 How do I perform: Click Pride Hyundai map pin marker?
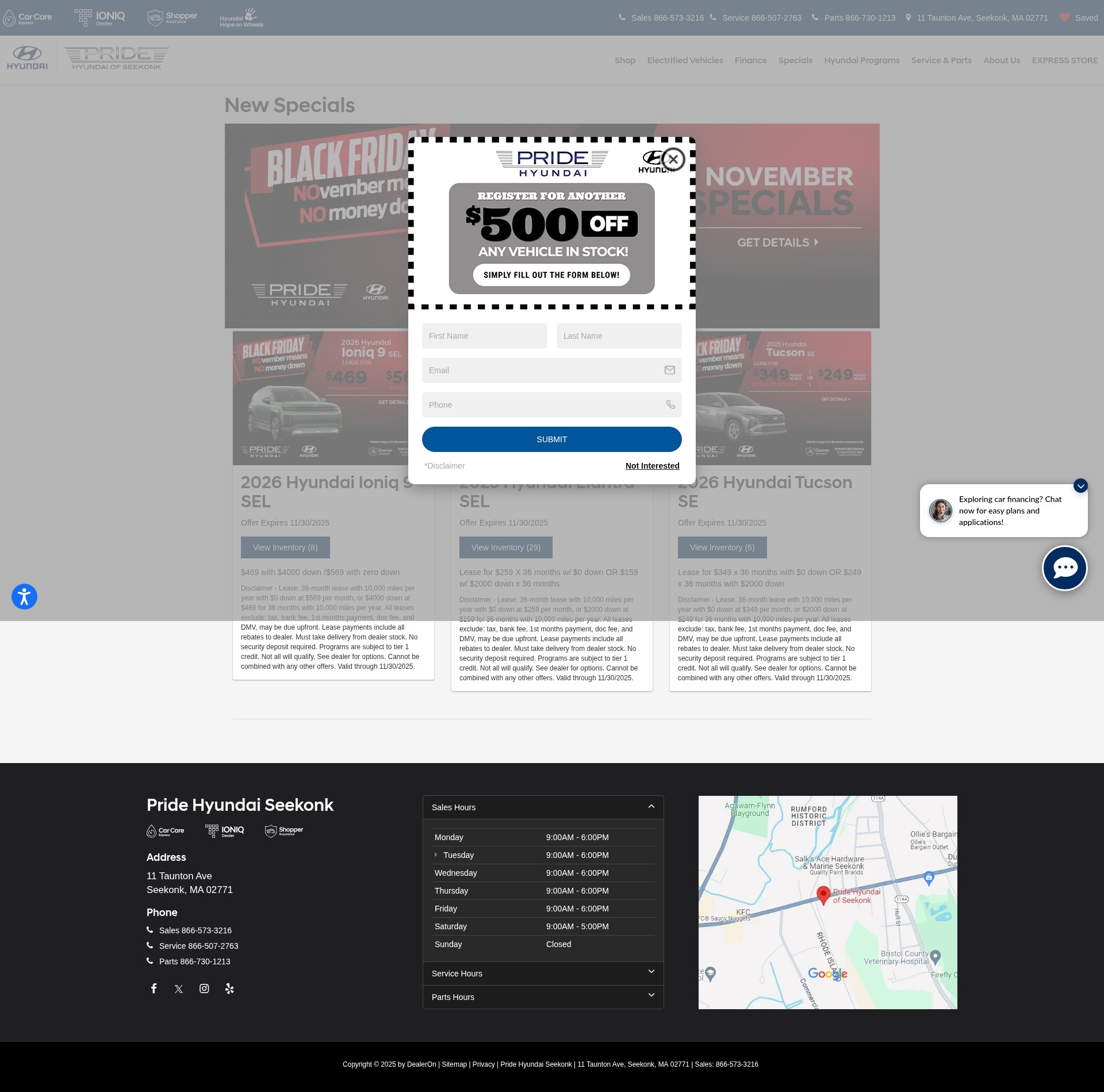(x=823, y=895)
